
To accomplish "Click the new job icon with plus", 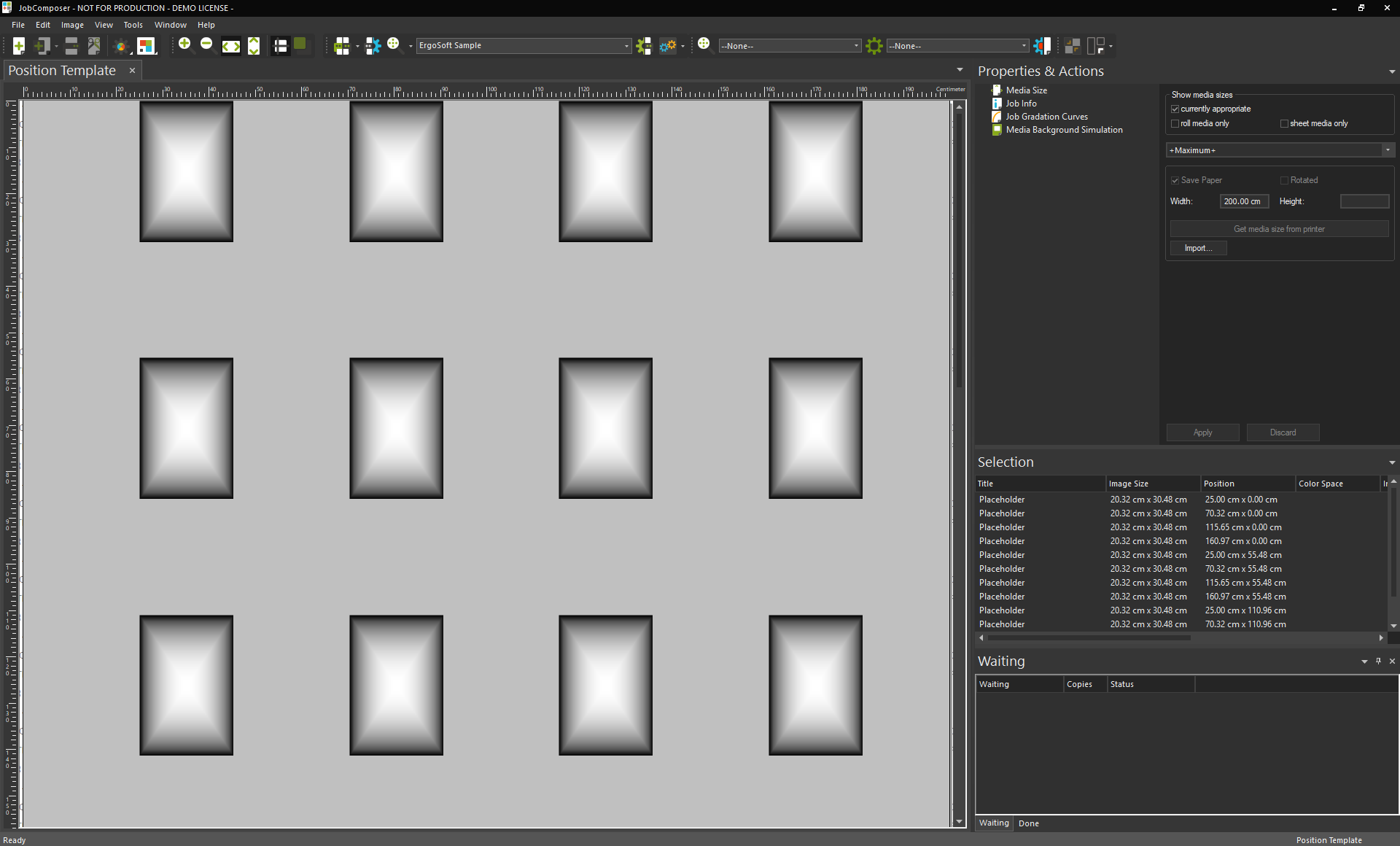I will click(x=19, y=46).
